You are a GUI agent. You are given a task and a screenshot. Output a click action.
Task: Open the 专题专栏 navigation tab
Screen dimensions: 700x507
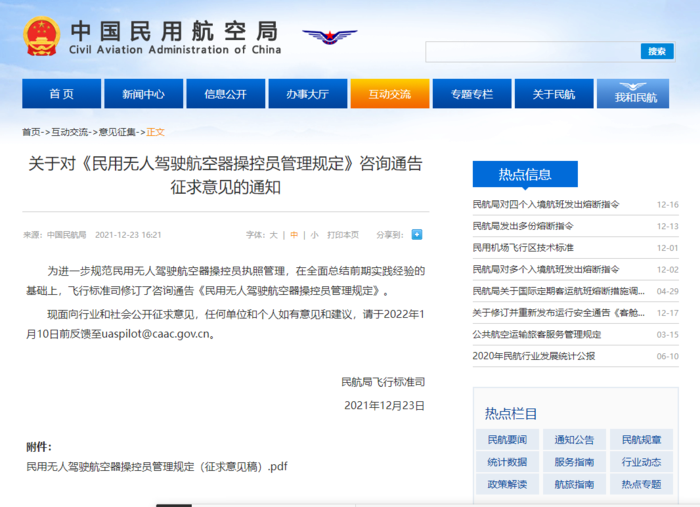[471, 94]
